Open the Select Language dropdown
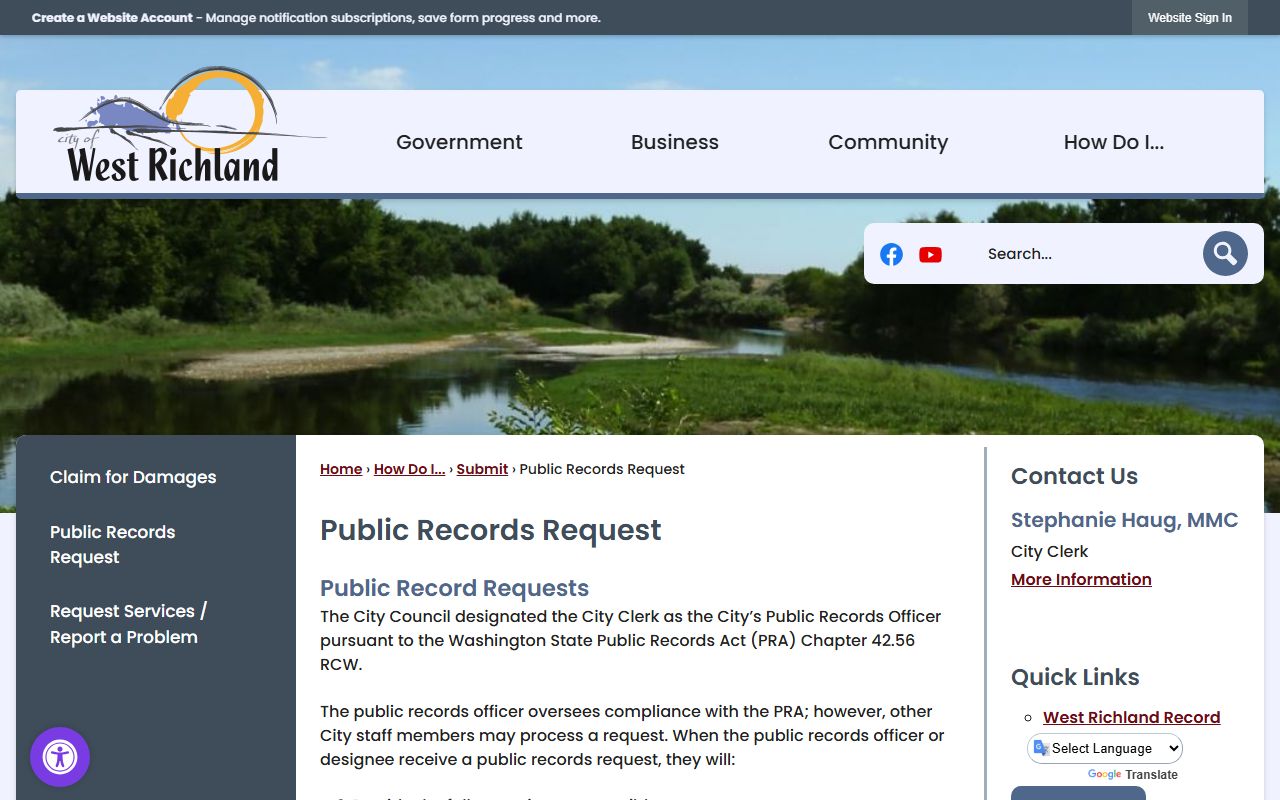This screenshot has width=1280, height=800. [x=1105, y=748]
